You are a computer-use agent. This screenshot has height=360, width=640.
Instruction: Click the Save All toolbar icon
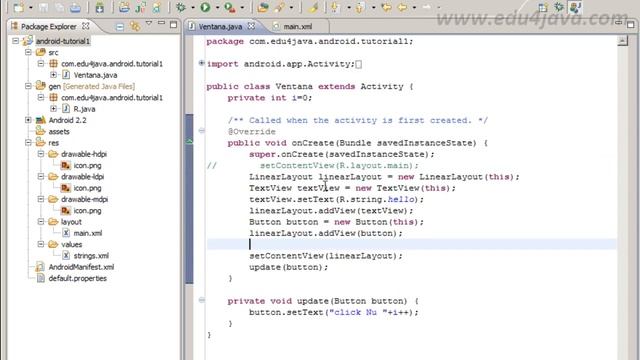pos(60,7)
